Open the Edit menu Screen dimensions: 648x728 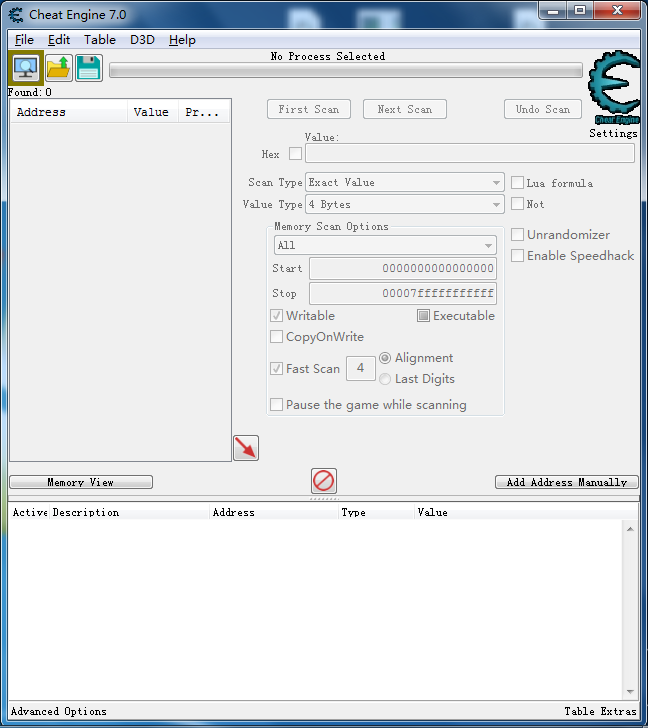(x=59, y=40)
